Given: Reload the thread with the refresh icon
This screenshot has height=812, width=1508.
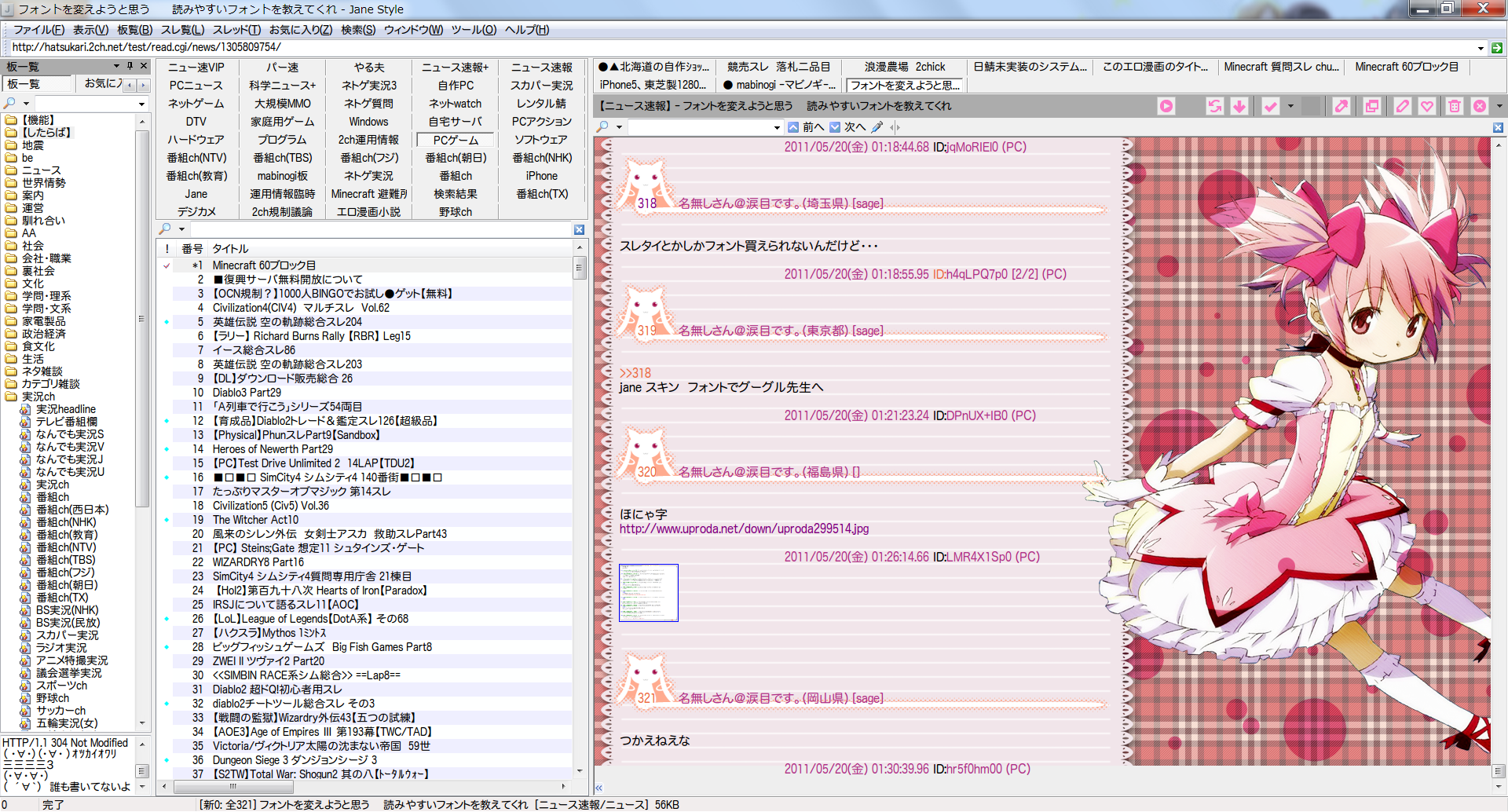Looking at the screenshot, I should point(1215,106).
